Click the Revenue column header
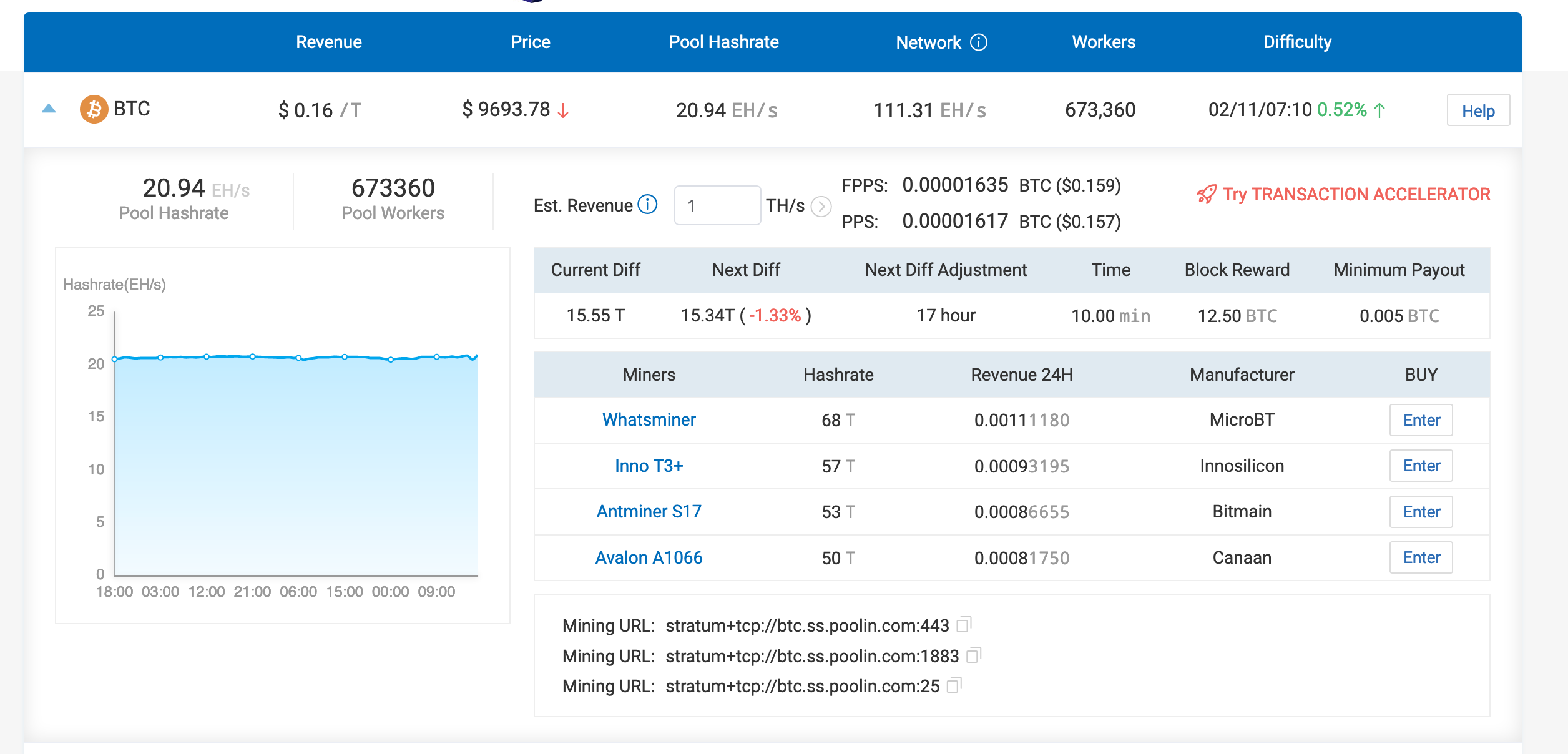The height and width of the screenshot is (754, 1568). point(329,42)
